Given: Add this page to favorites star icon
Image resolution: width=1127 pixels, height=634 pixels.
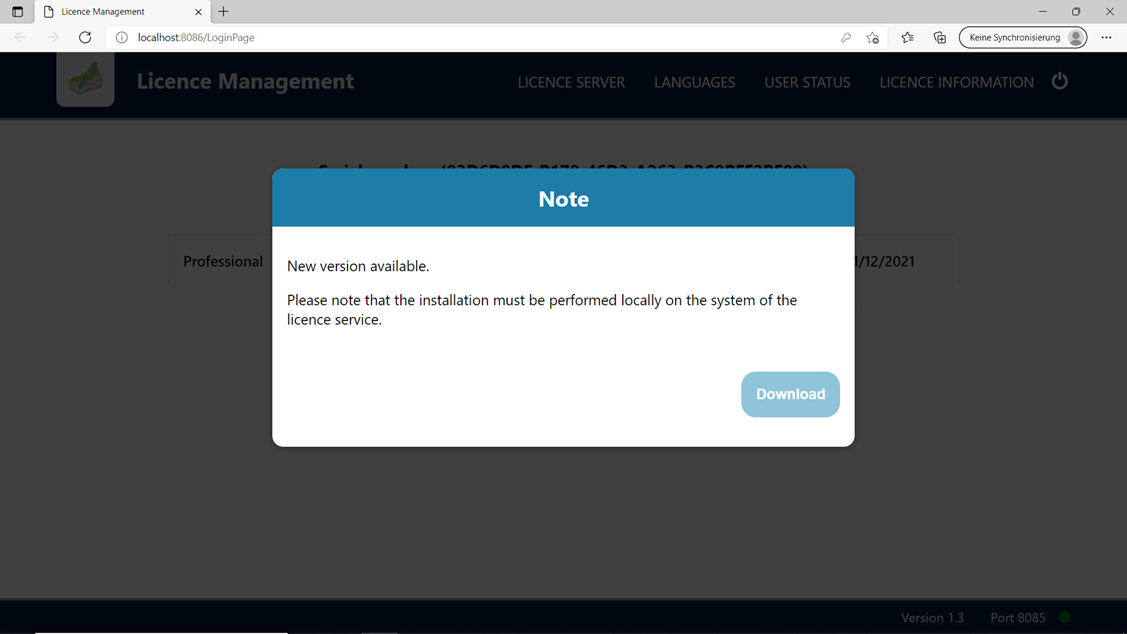Looking at the screenshot, I should point(873,38).
